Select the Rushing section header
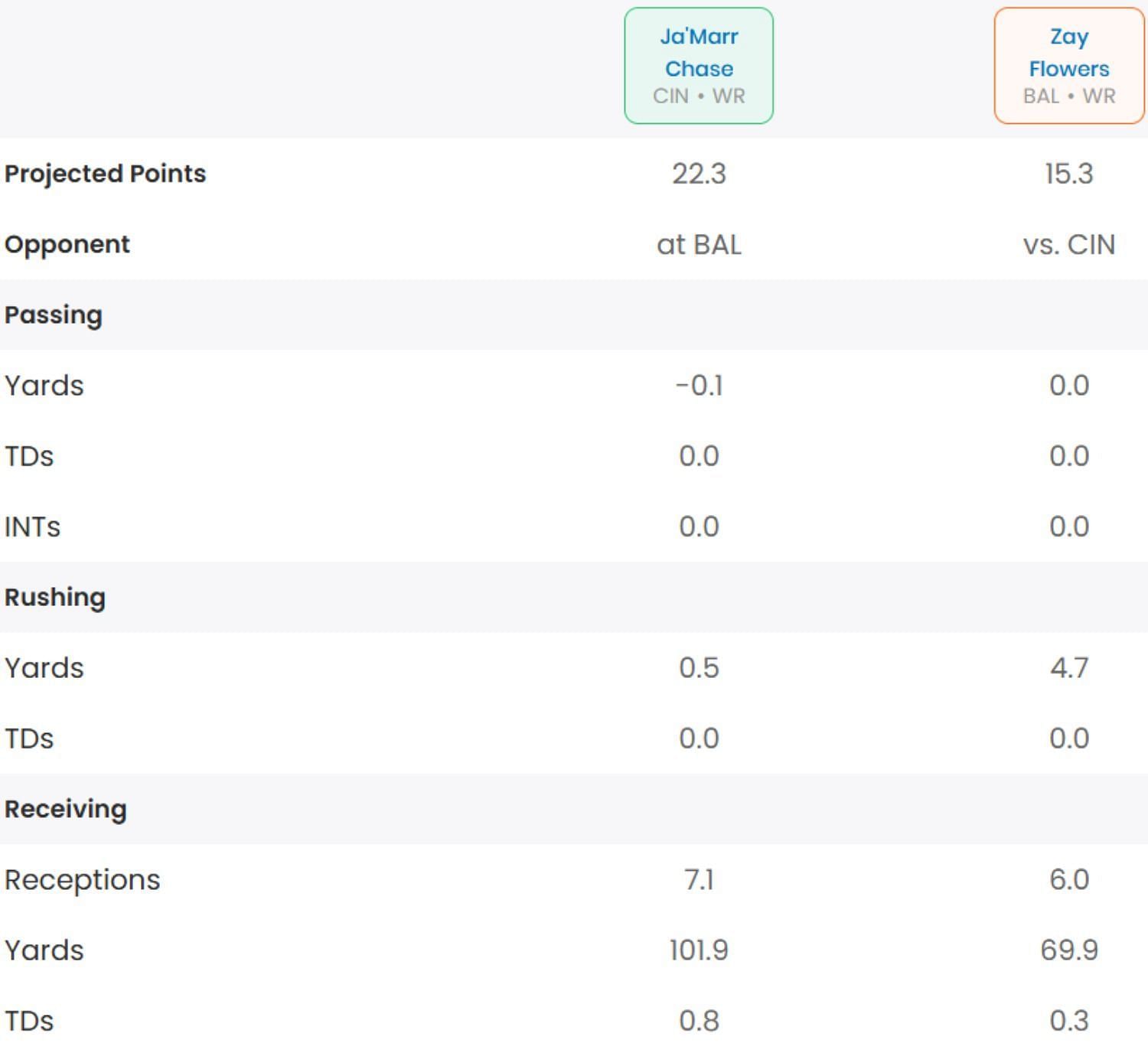The width and height of the screenshot is (1148, 1043). (55, 598)
